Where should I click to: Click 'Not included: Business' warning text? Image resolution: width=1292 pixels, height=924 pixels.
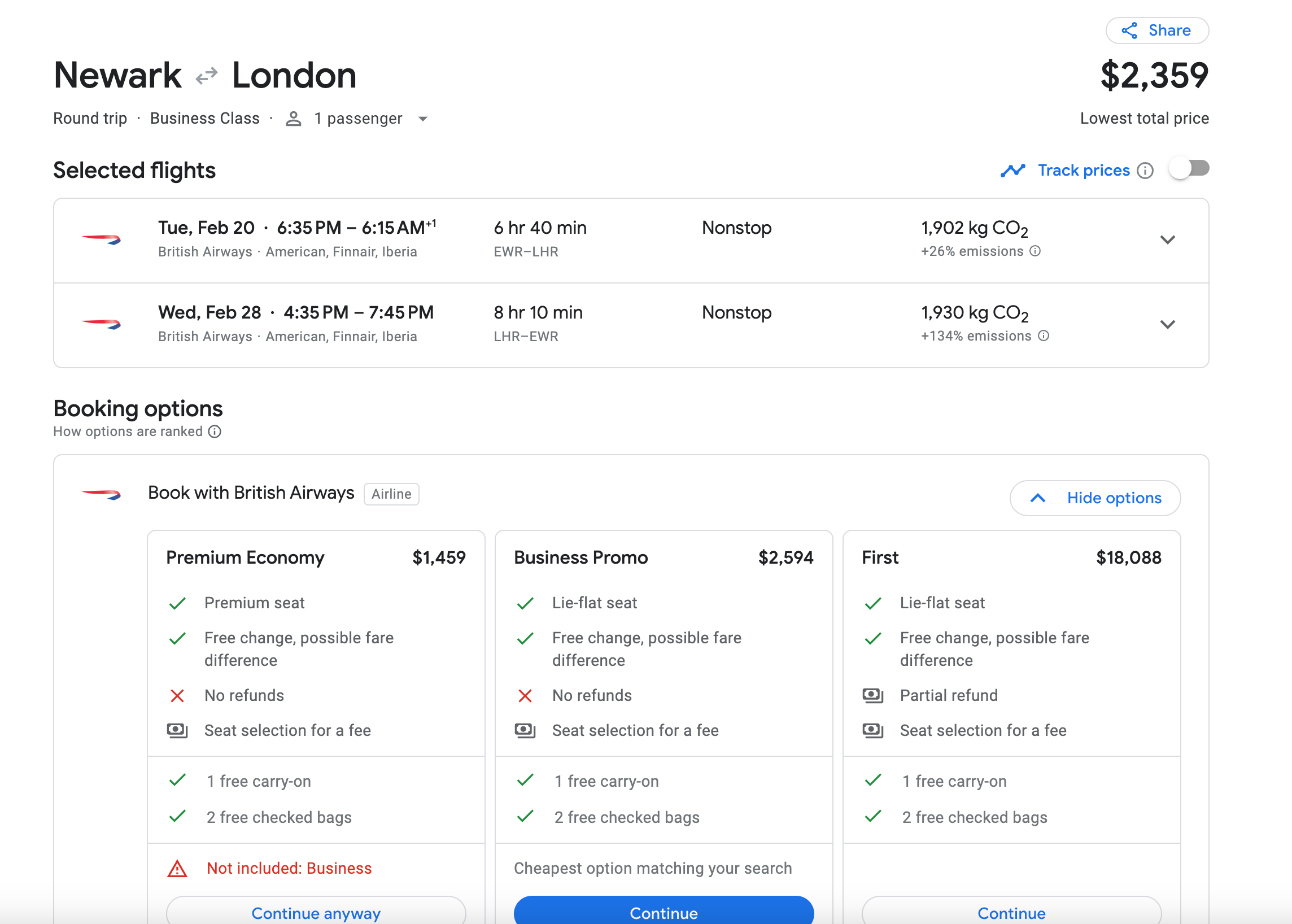[289, 868]
